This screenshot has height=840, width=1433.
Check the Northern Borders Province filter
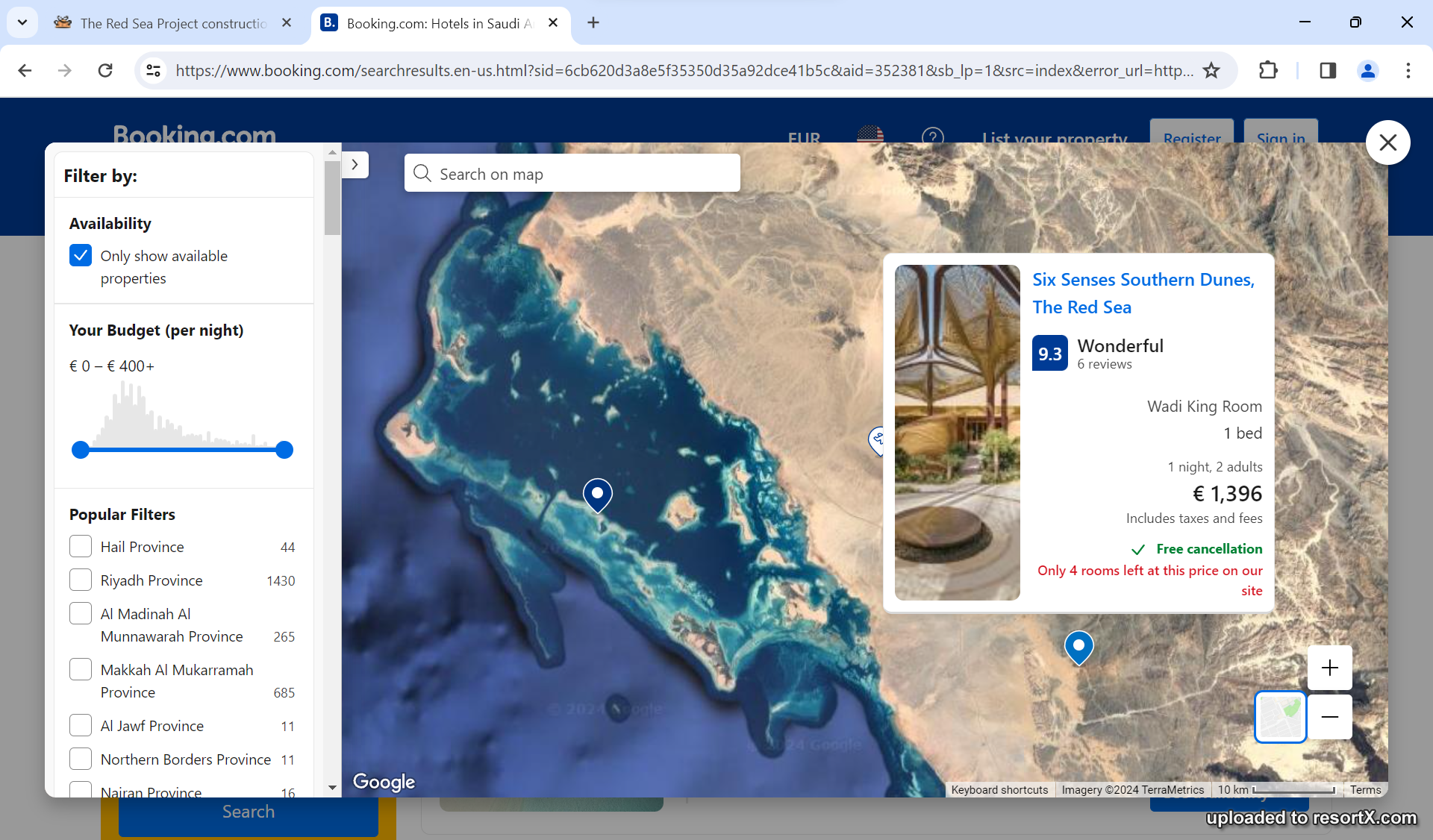click(81, 759)
